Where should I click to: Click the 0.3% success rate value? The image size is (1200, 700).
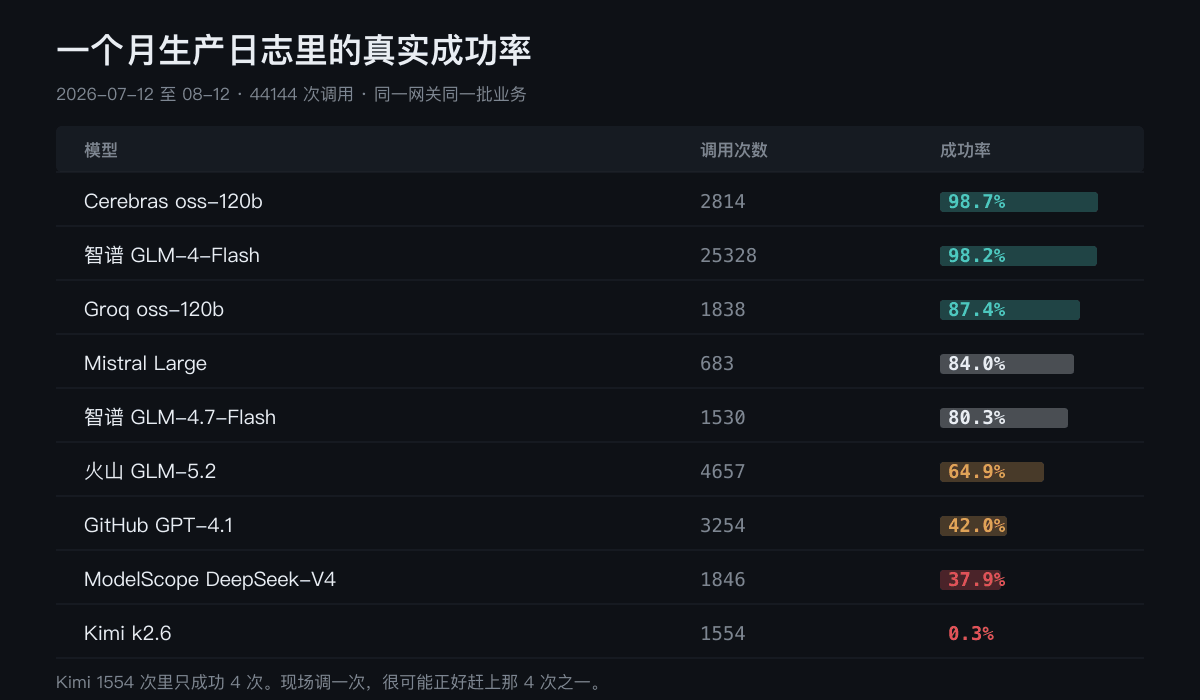coord(971,634)
